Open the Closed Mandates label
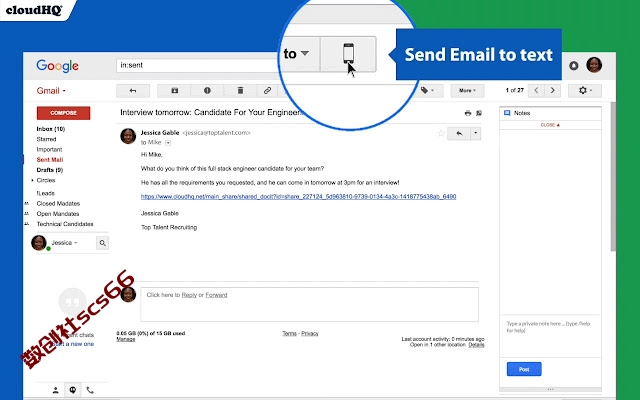The width and height of the screenshot is (640, 400). pyautogui.click(x=58, y=203)
